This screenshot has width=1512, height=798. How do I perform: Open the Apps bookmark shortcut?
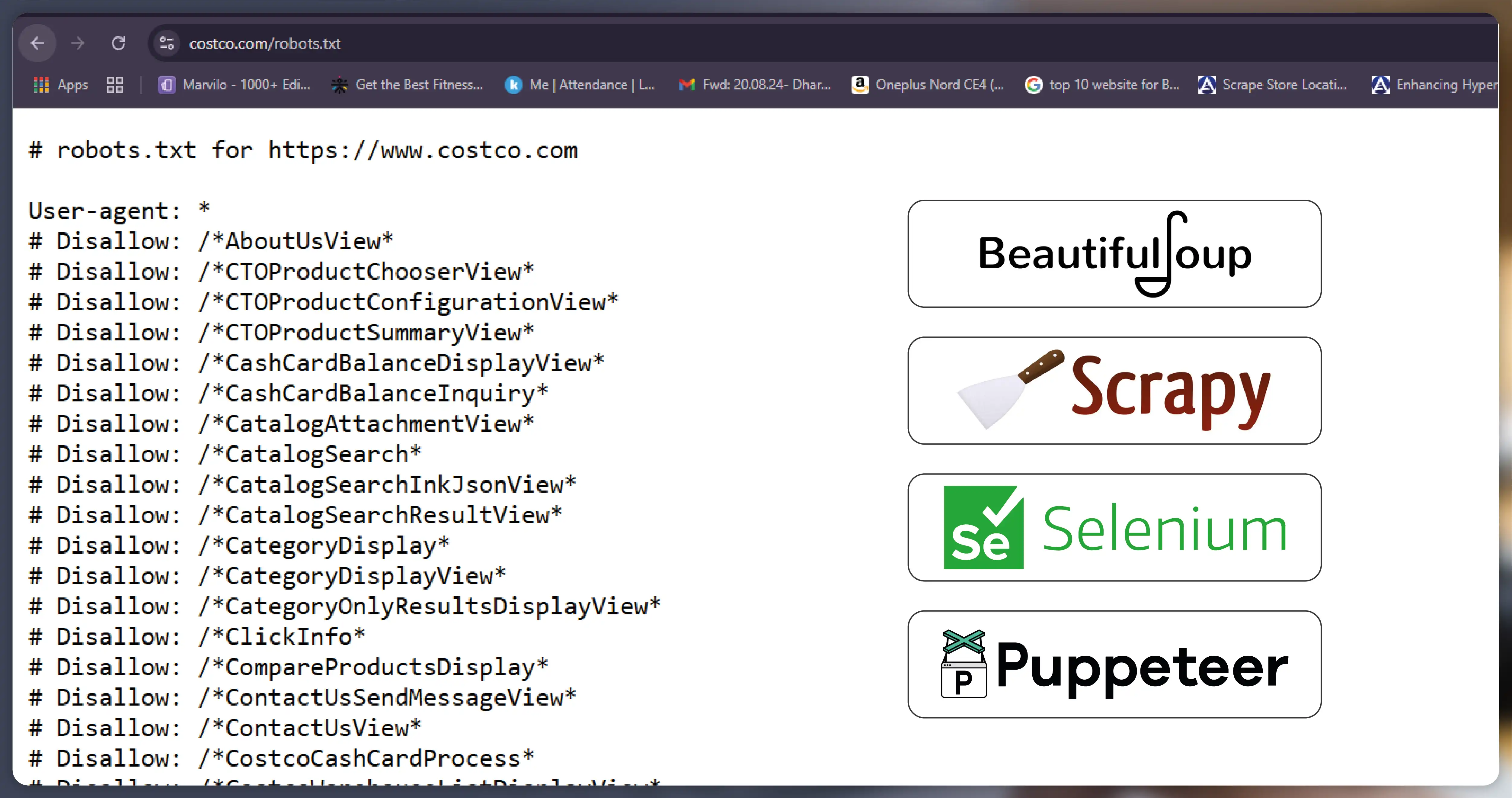(x=61, y=85)
